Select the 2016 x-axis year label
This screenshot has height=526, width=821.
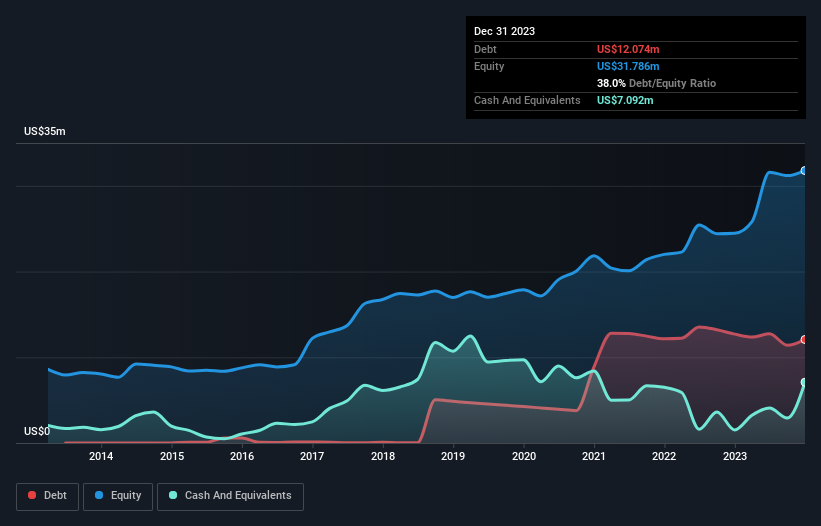point(242,457)
